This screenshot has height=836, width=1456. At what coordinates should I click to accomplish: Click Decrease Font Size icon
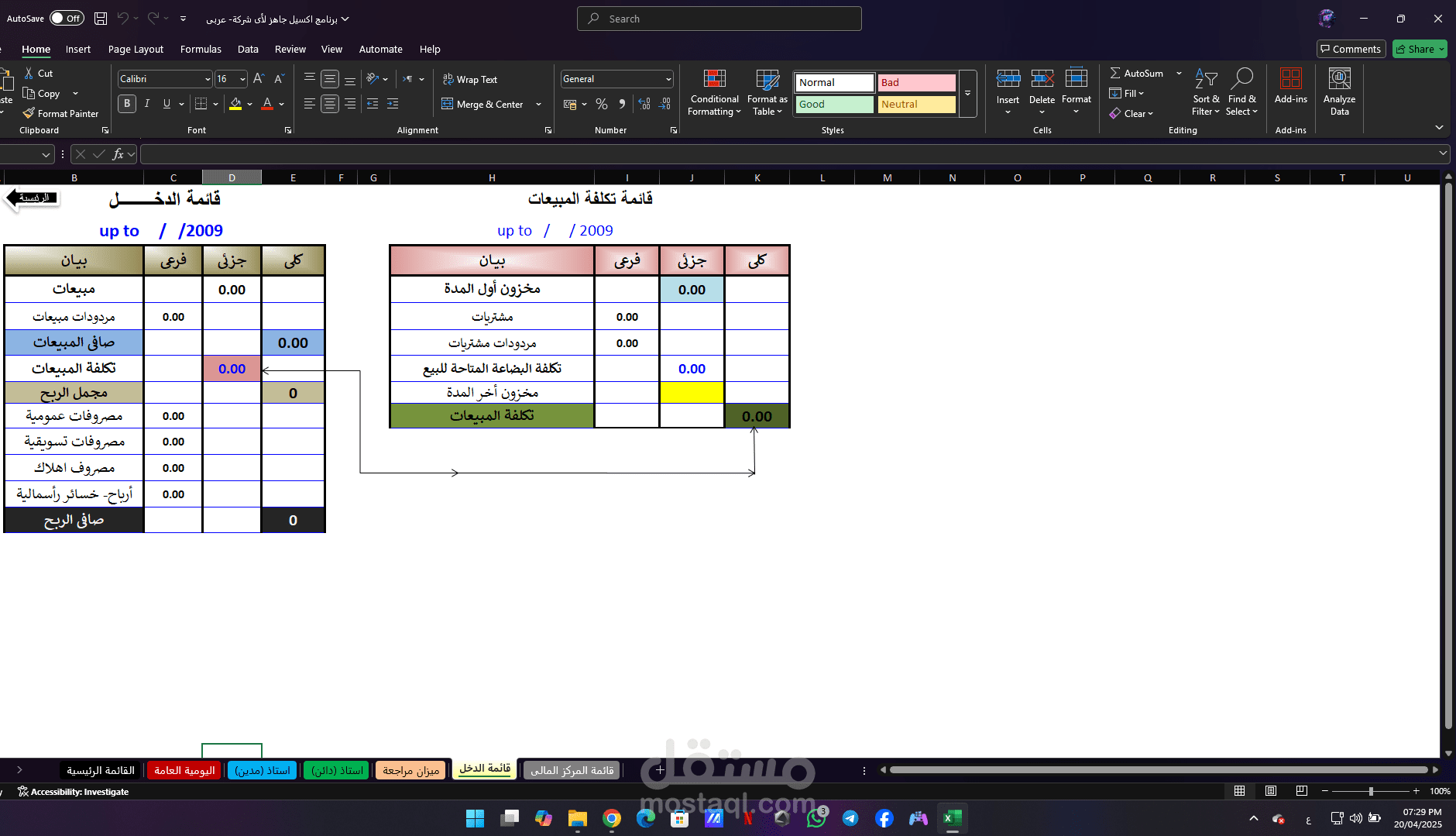click(x=279, y=79)
